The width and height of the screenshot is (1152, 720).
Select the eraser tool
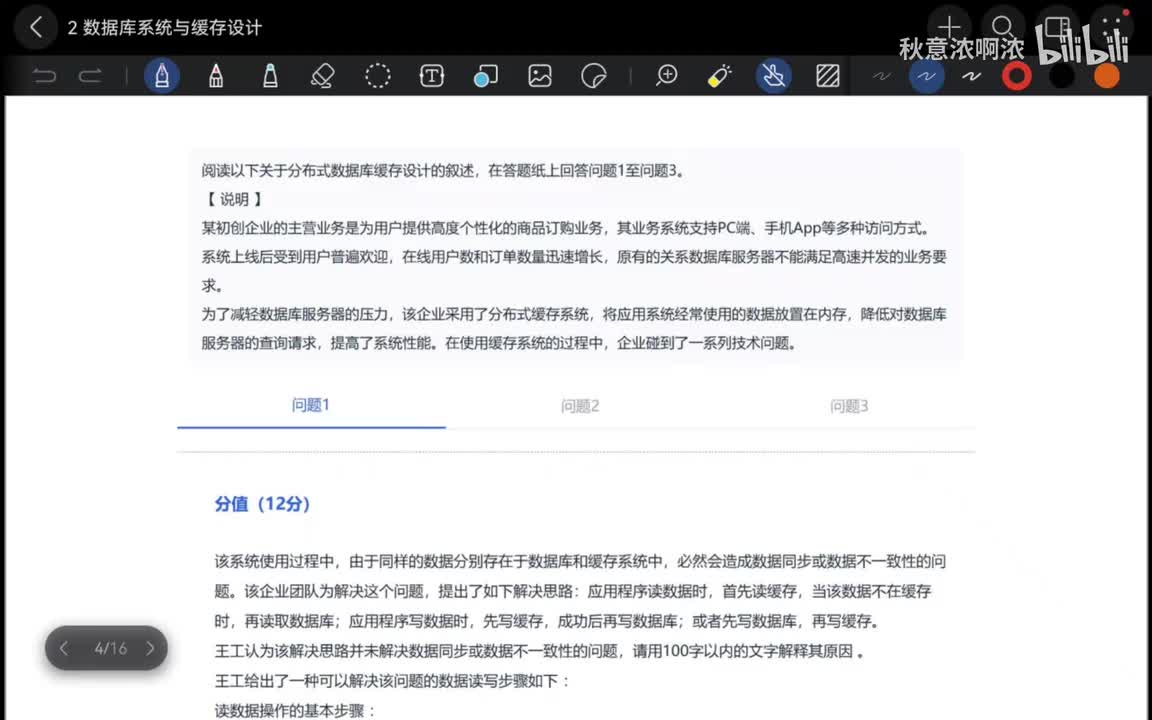323,76
